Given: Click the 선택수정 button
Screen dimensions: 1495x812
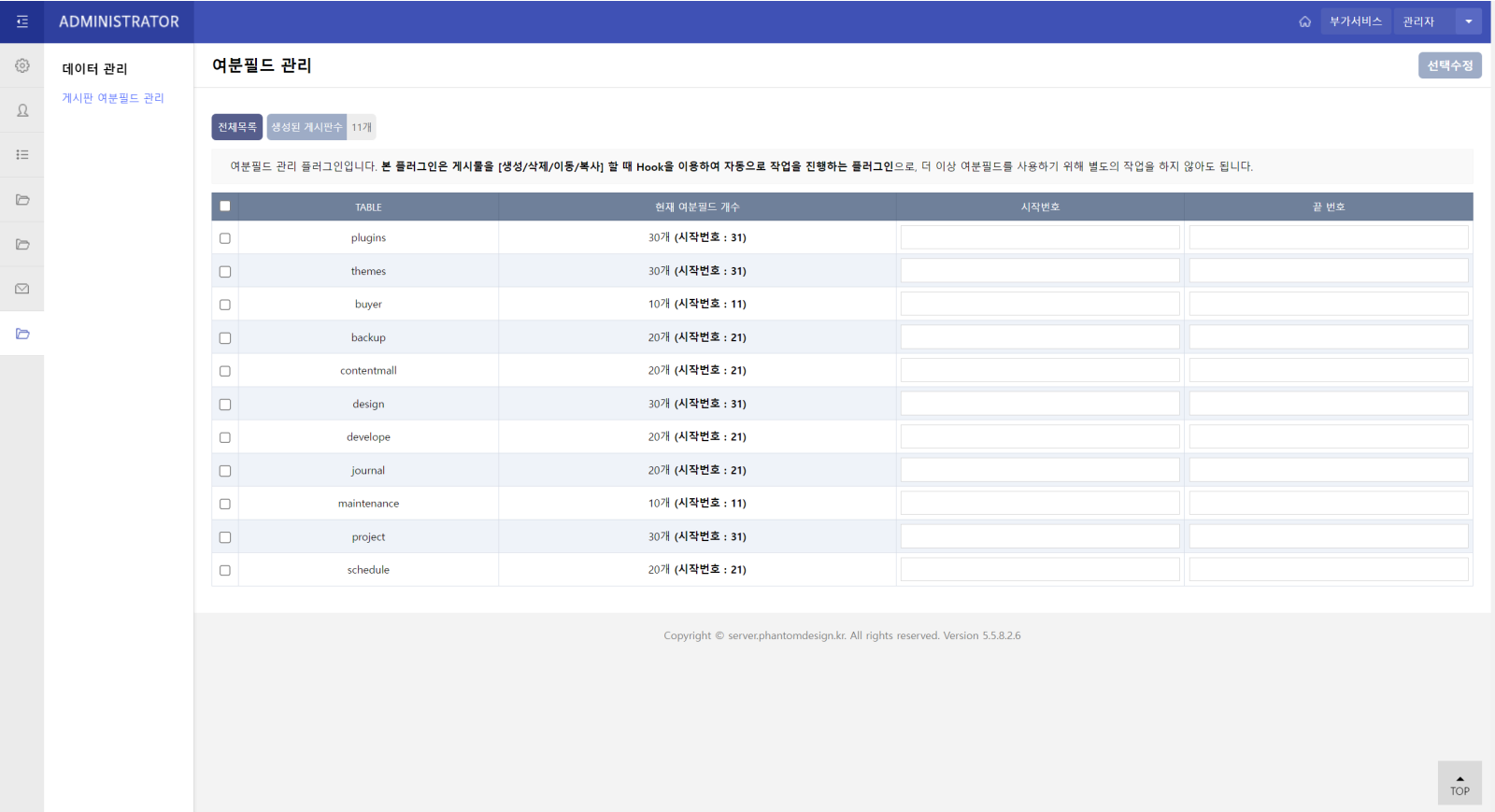Looking at the screenshot, I should coord(1449,65).
